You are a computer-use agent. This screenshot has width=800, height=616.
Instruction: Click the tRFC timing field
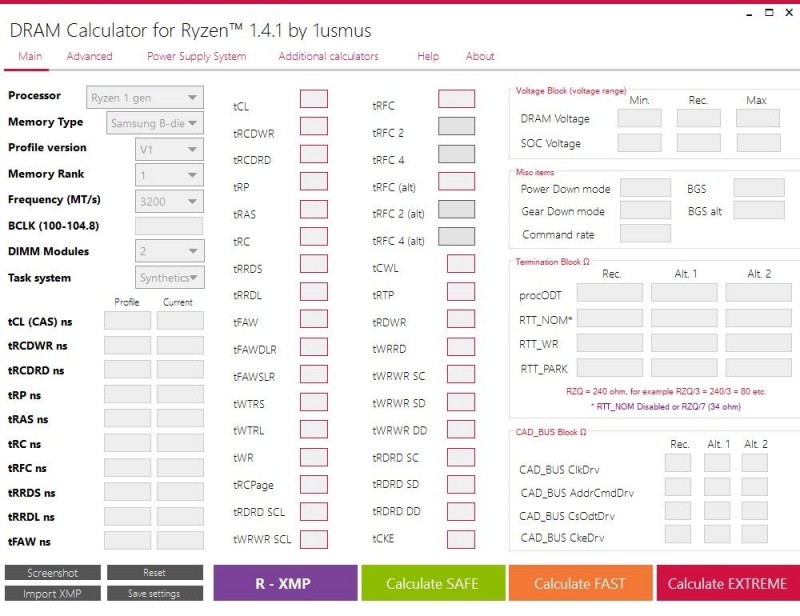point(457,98)
